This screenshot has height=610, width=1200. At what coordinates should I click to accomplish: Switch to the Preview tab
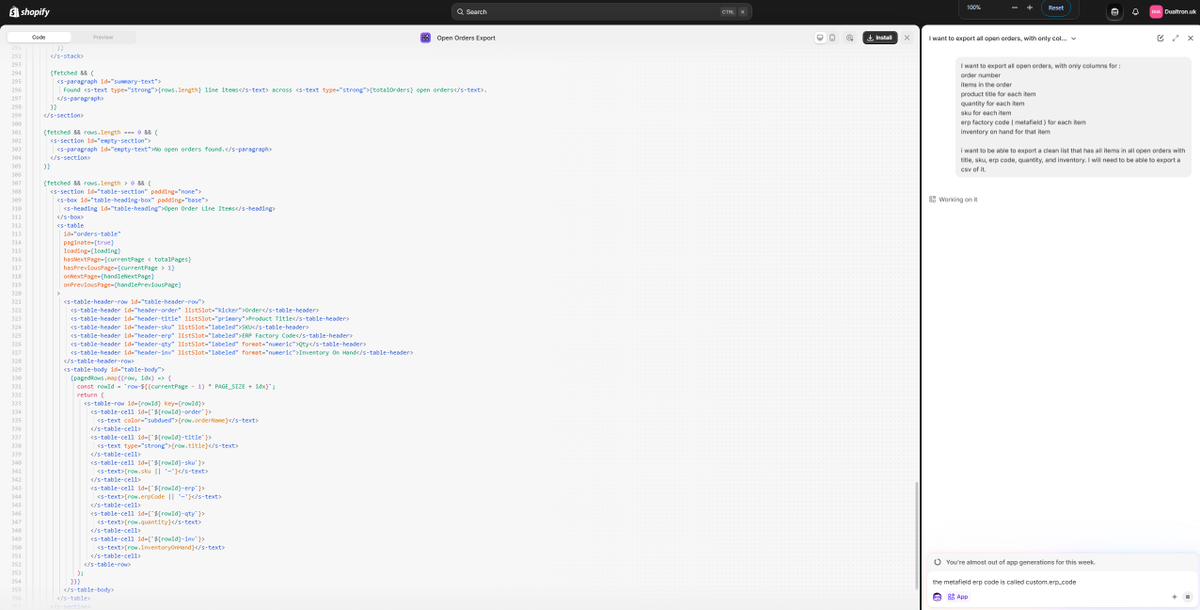[x=103, y=37]
